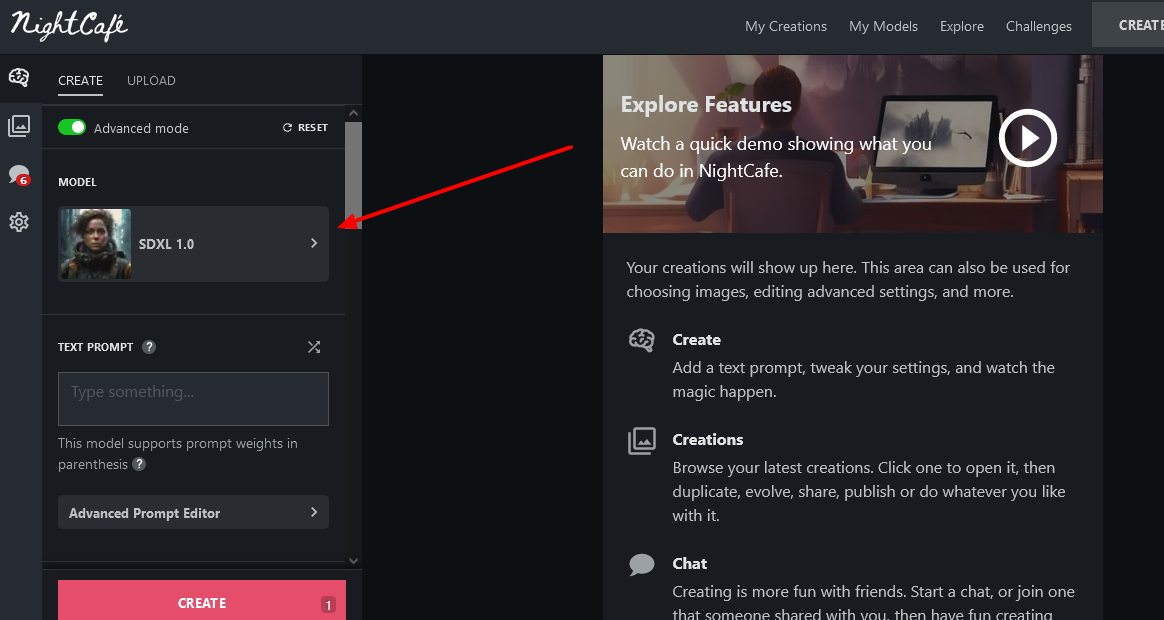This screenshot has height=620, width=1164.
Task: Click the Create heading in features list
Action: (696, 339)
